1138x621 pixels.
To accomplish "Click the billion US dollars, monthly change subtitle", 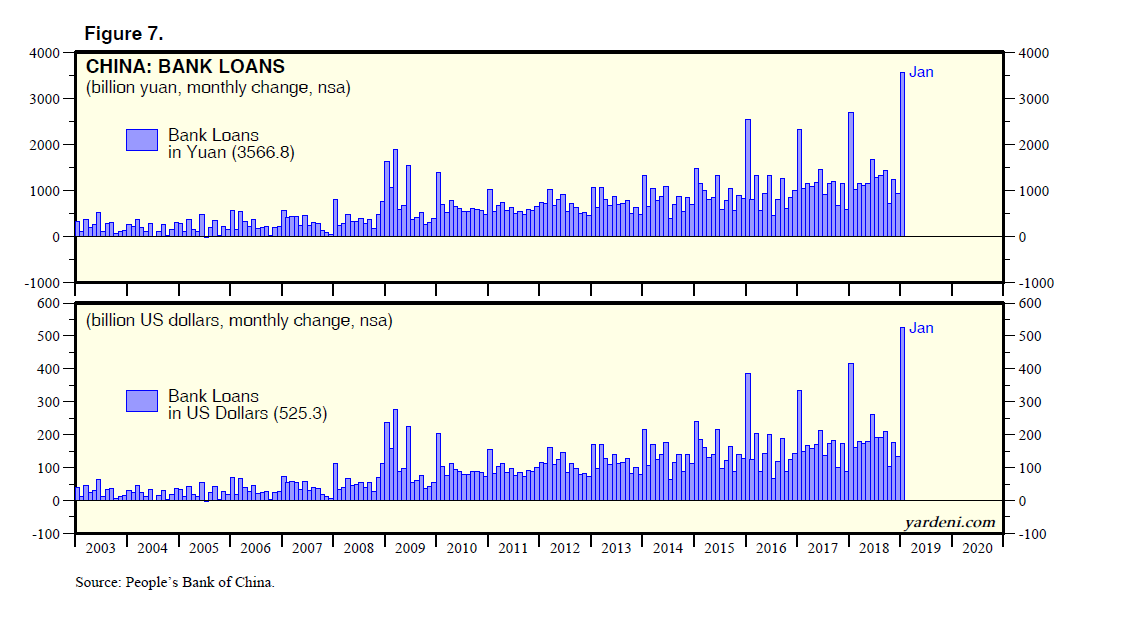I will coord(239,321).
